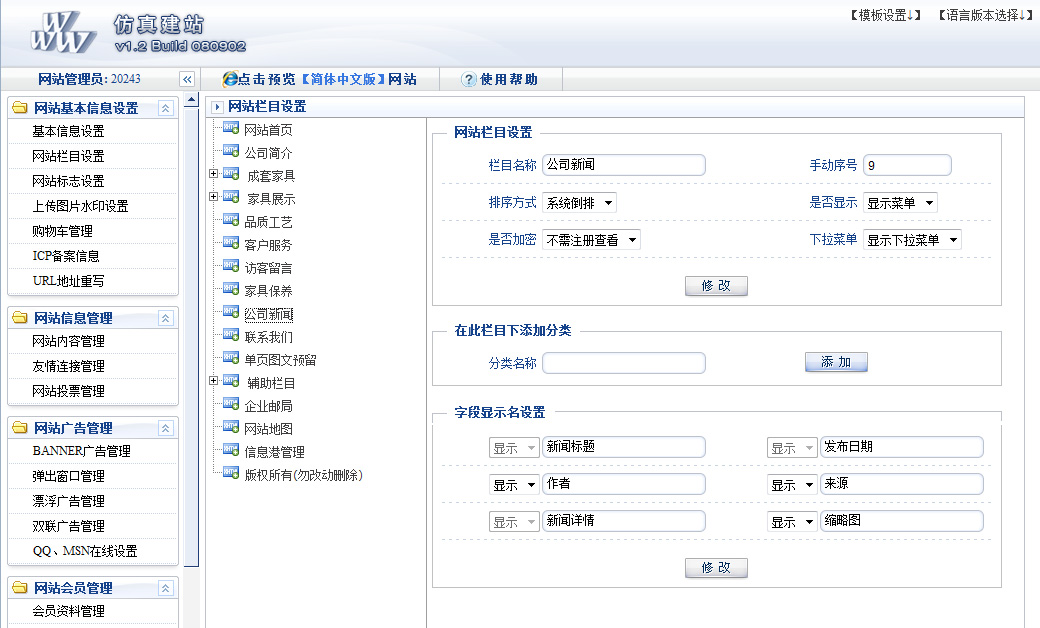Expand the 成套家具 tree node

coord(213,174)
